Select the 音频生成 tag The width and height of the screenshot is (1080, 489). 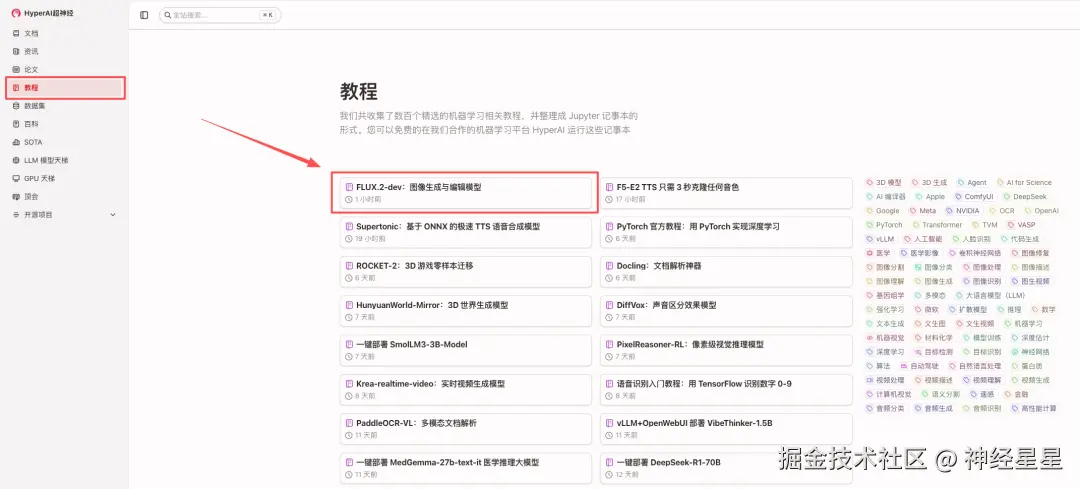(x=933, y=408)
